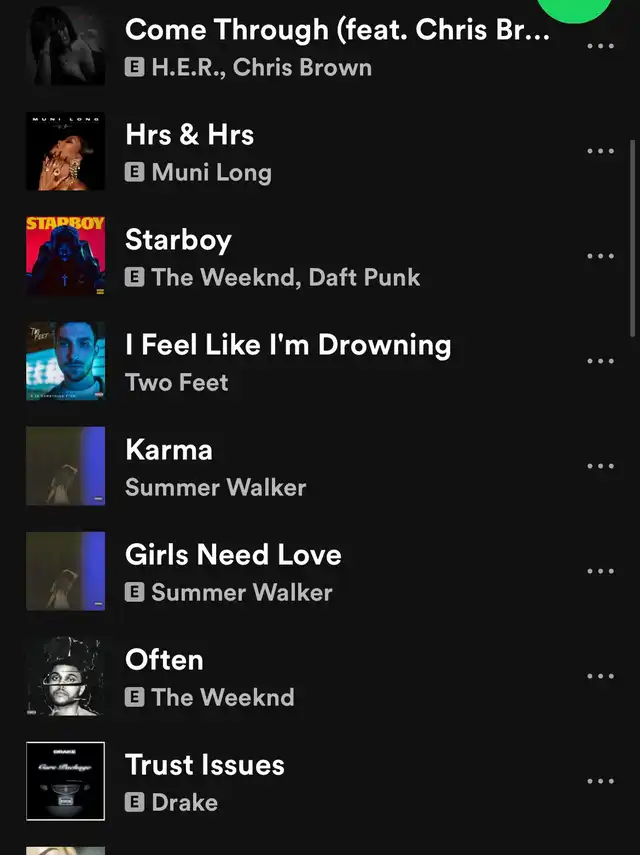Open three-dot menu for Starboy

[600, 256]
